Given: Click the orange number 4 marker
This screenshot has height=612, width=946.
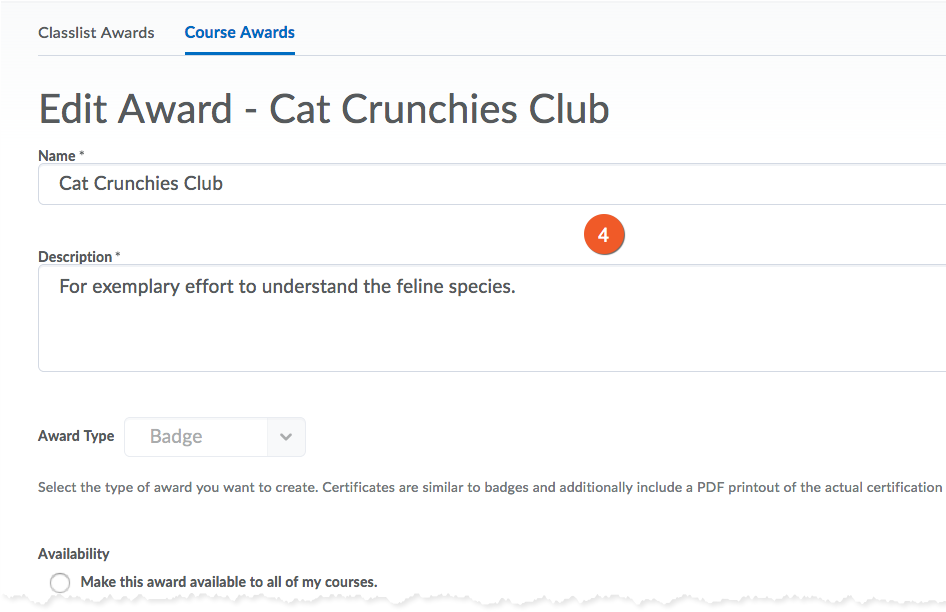Looking at the screenshot, I should (603, 236).
